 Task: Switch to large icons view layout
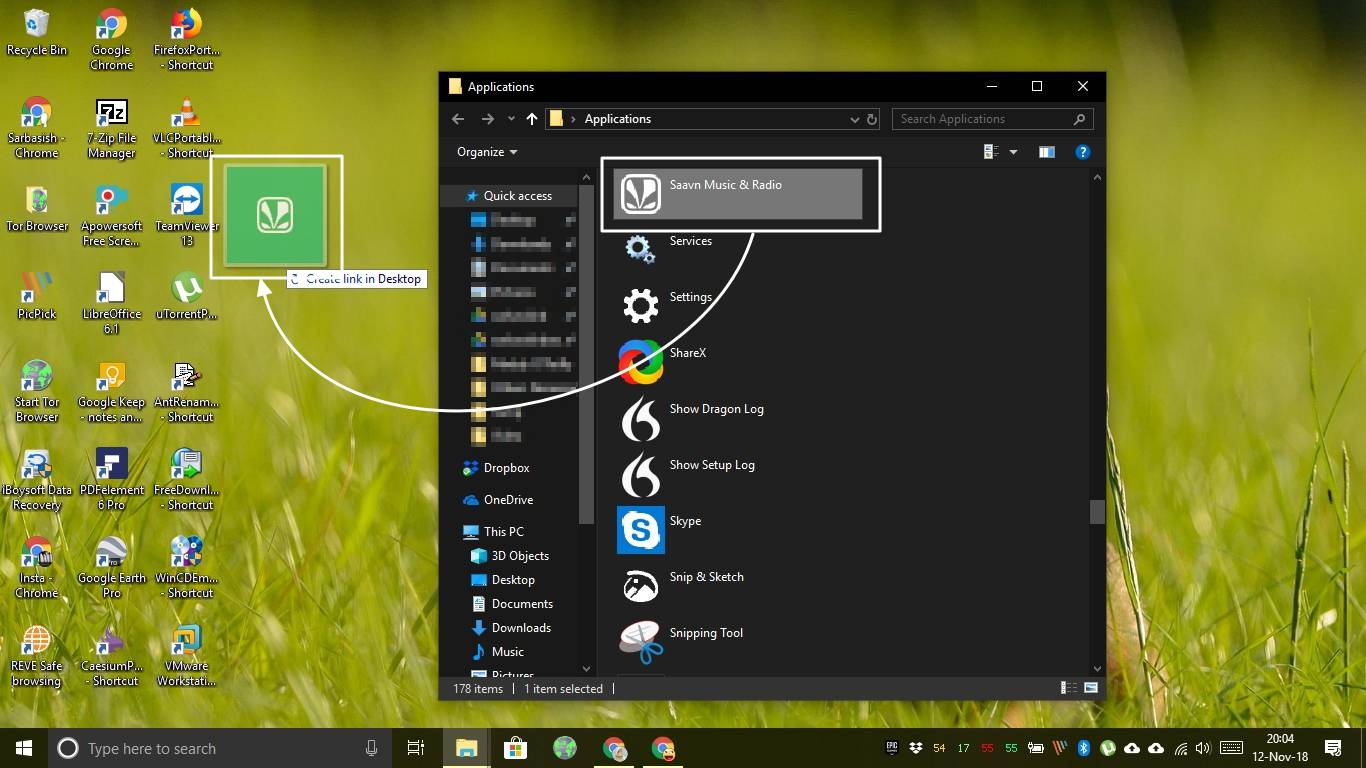pos(1090,688)
